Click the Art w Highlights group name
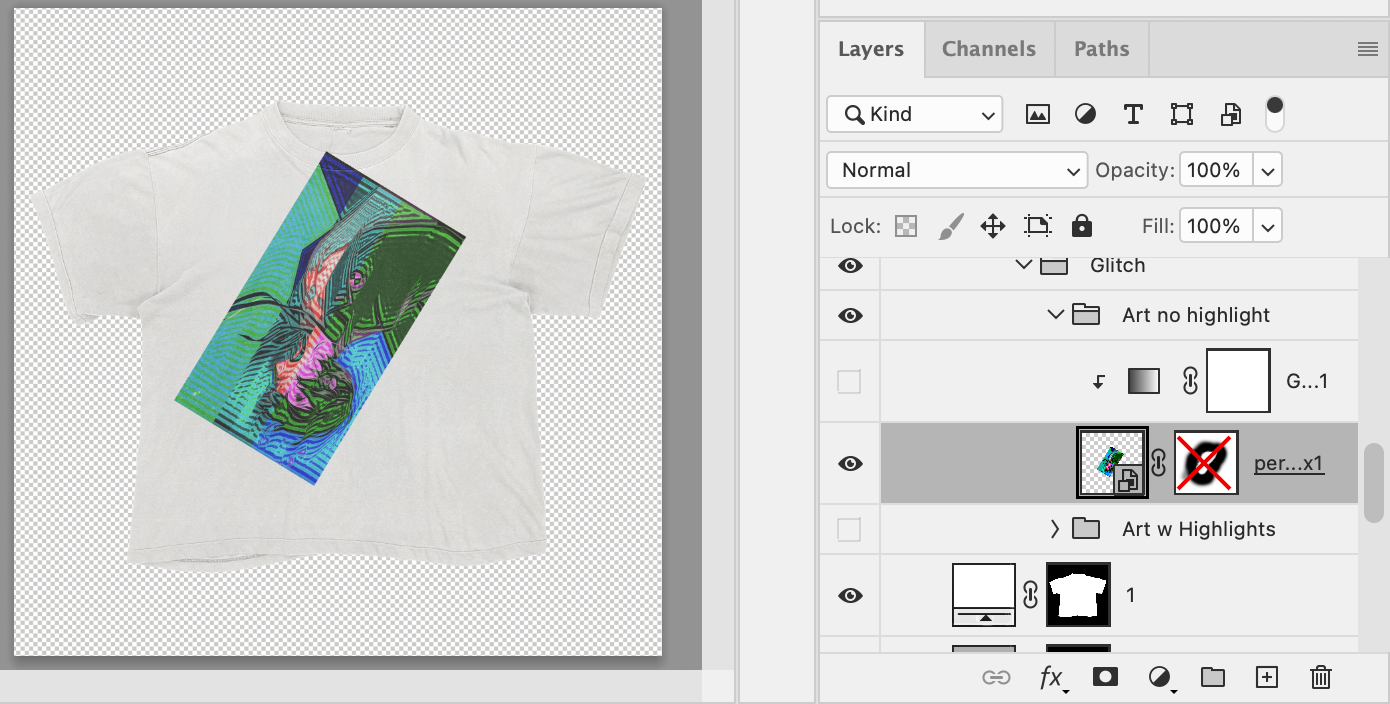The height and width of the screenshot is (704, 1390). tap(1199, 529)
